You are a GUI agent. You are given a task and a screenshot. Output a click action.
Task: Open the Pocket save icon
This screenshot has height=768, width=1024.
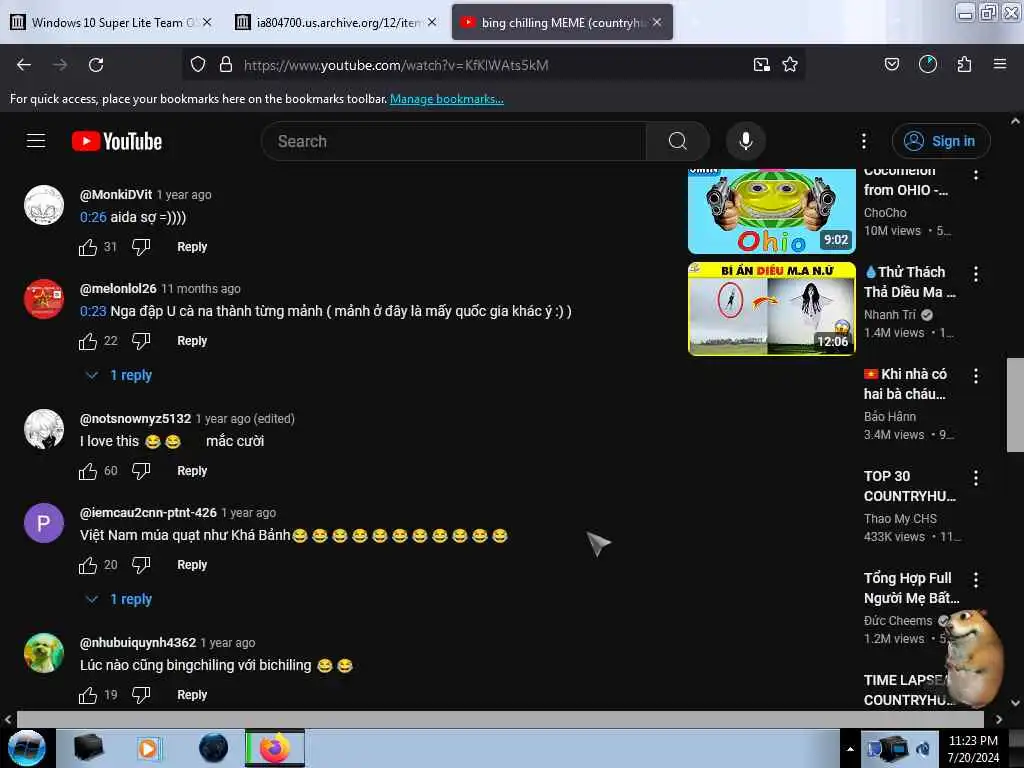pos(891,64)
